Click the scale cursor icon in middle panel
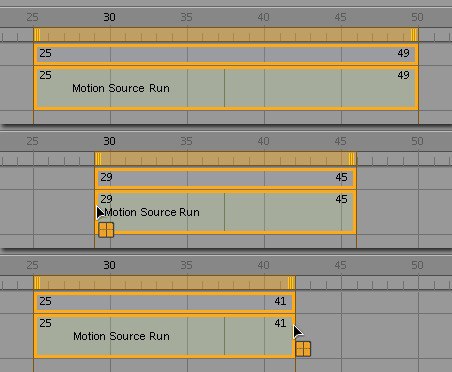 [x=106, y=230]
